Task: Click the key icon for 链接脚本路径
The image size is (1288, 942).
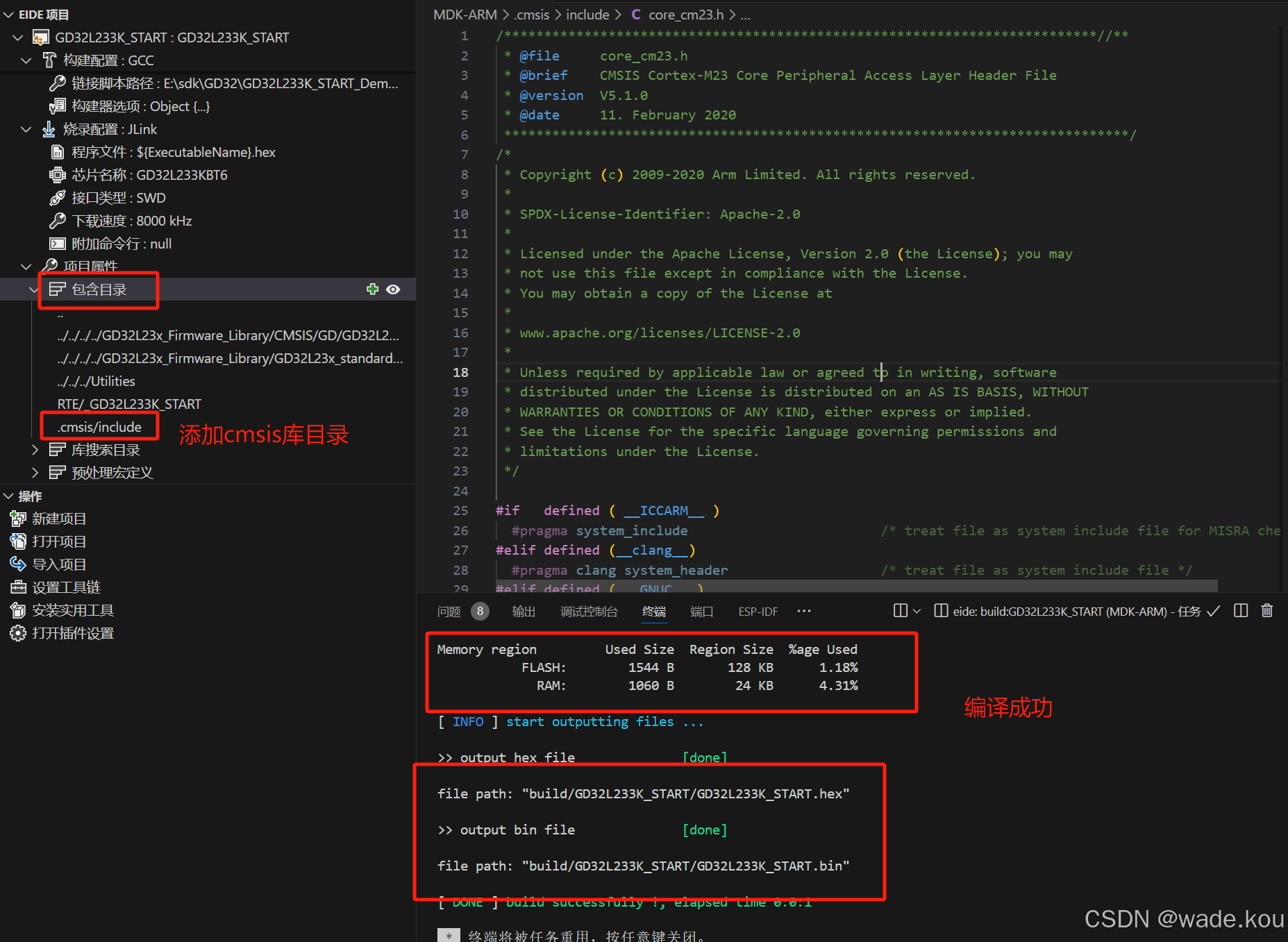Action: (58, 83)
